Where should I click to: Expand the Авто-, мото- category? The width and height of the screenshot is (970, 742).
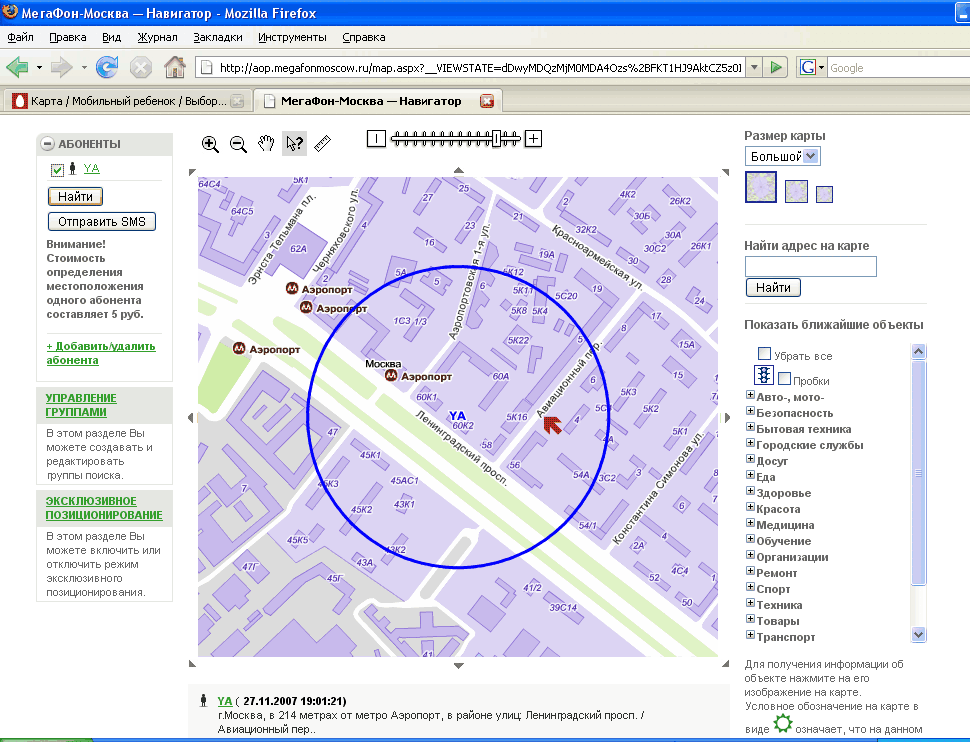point(750,395)
